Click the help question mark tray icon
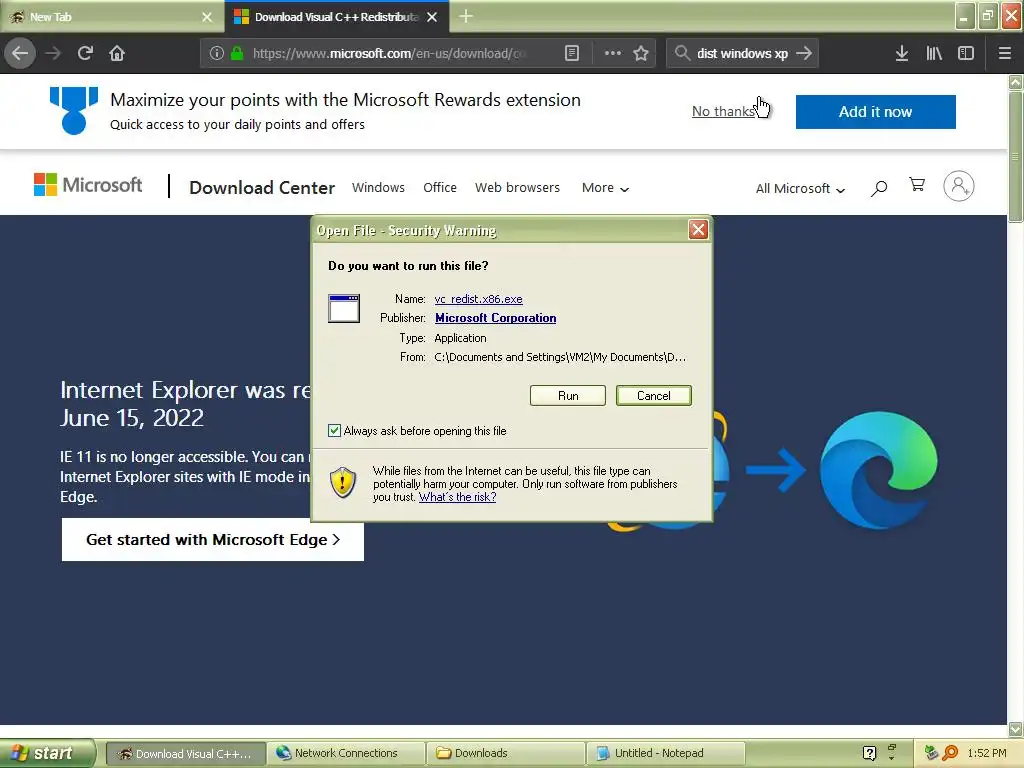The height and width of the screenshot is (768, 1024). pos(869,753)
